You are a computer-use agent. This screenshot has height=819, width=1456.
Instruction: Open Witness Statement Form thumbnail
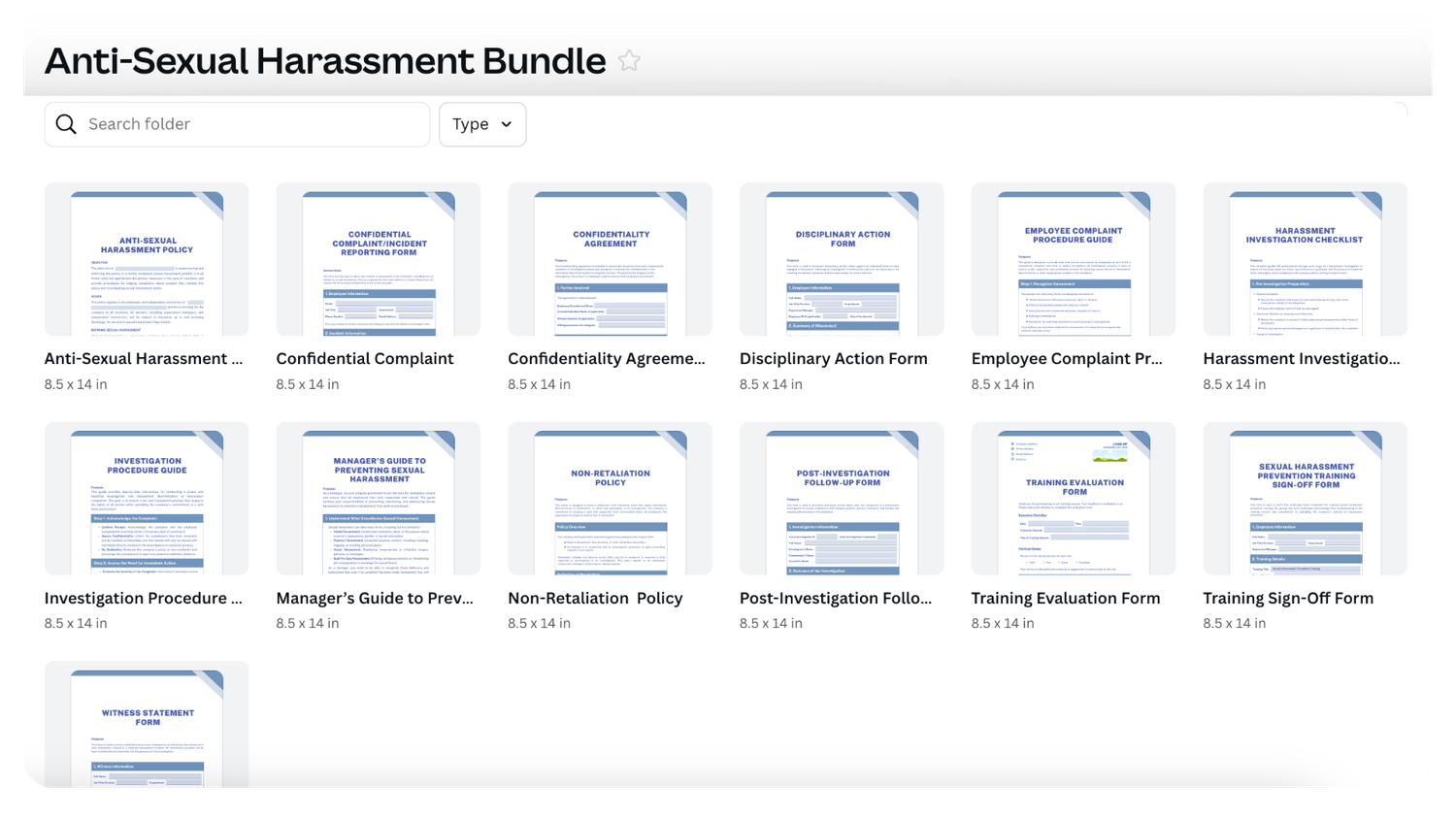click(x=147, y=725)
